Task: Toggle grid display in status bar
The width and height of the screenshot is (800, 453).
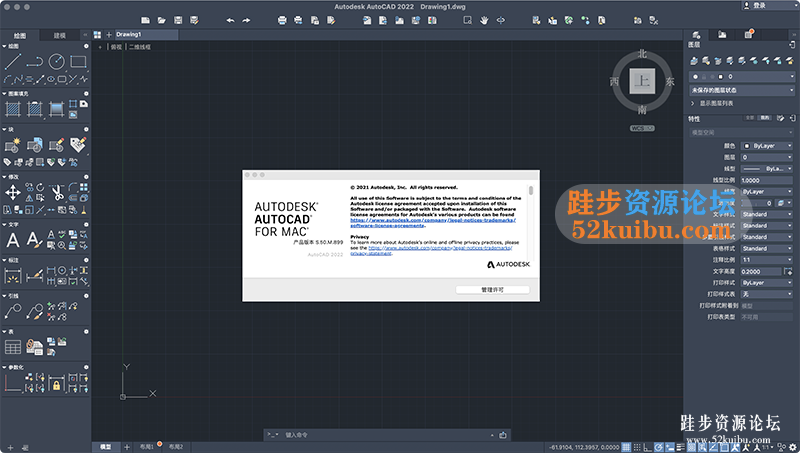Action: coord(626,447)
